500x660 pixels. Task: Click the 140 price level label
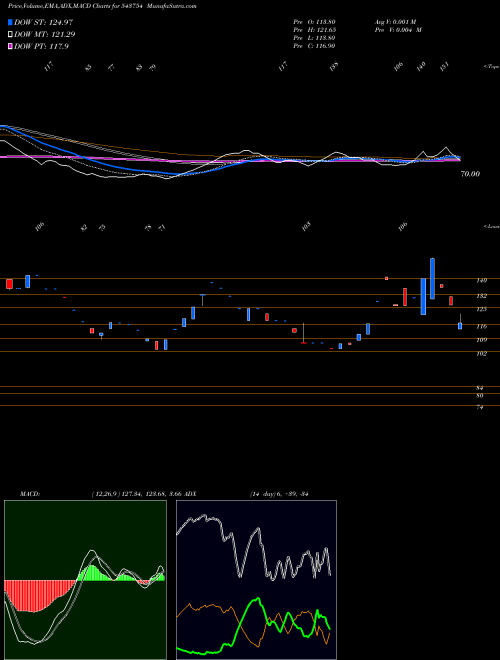481,280
